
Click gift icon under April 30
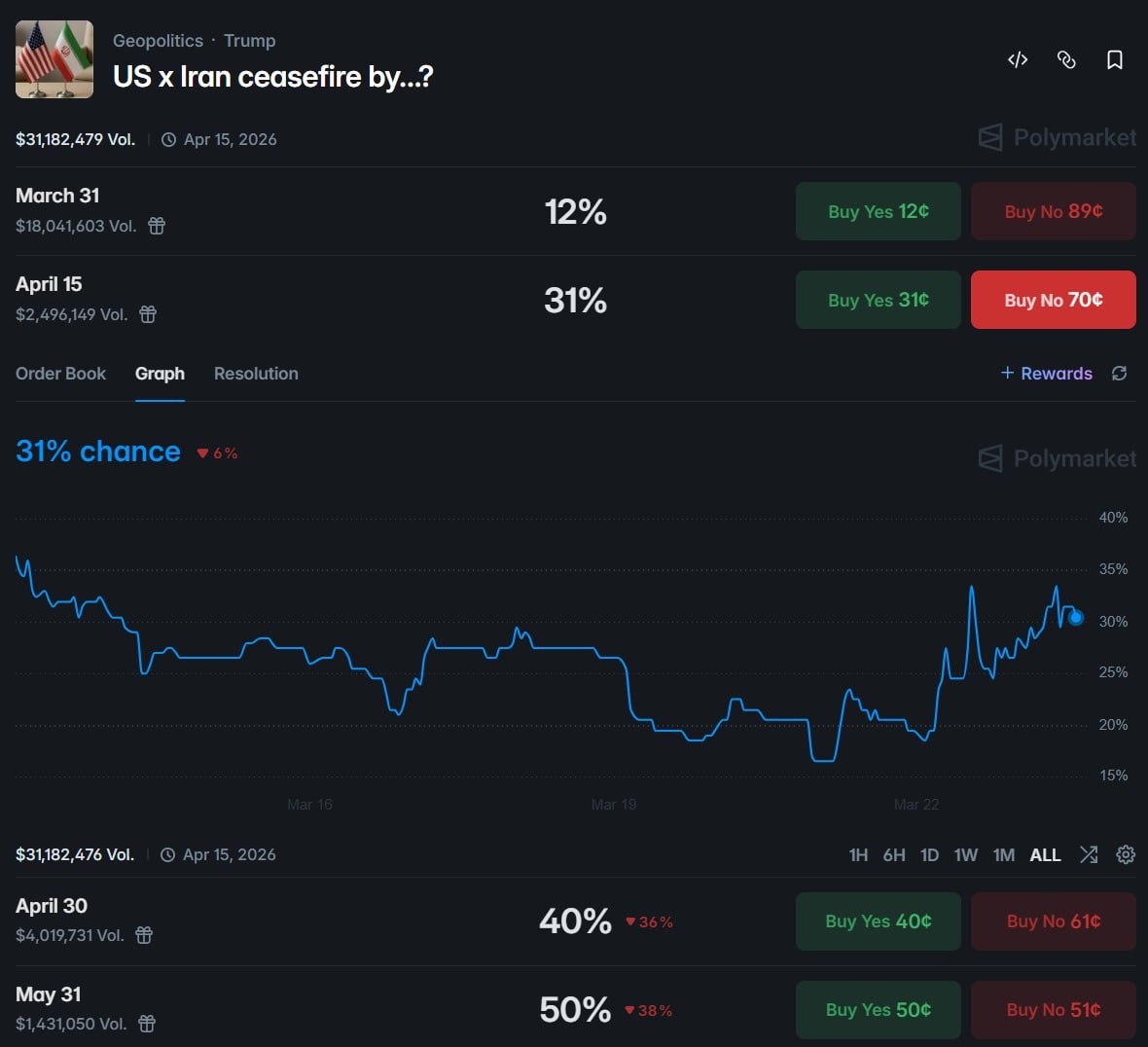coord(144,935)
